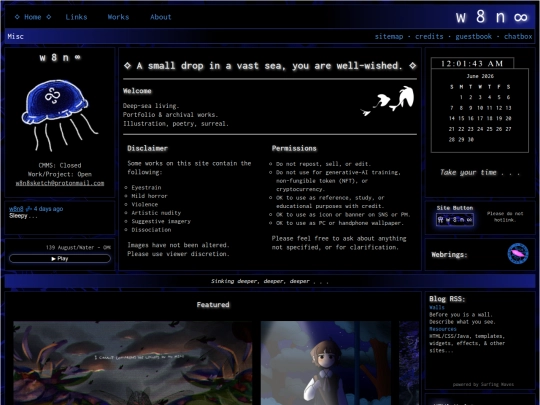The height and width of the screenshot is (405, 540).
Task: Click the 'Sleepy . . .' status text
Action: (x=23, y=216)
